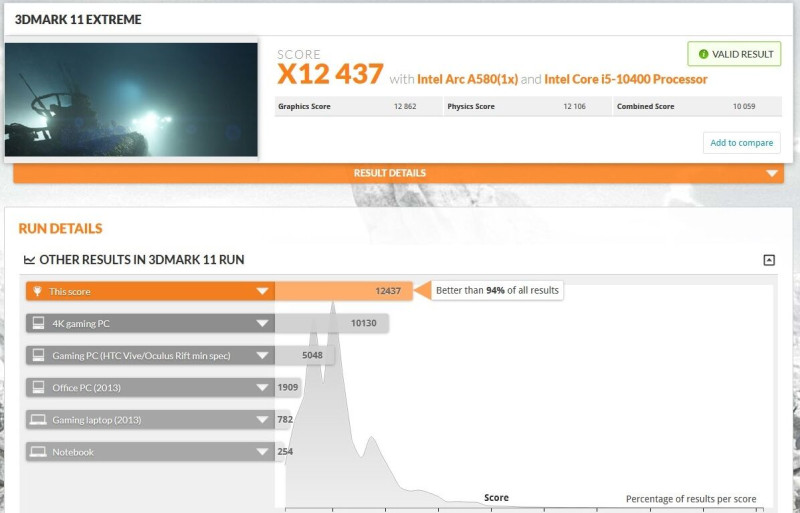Expand the Office PC (2013) dropdown arrow

click(262, 387)
